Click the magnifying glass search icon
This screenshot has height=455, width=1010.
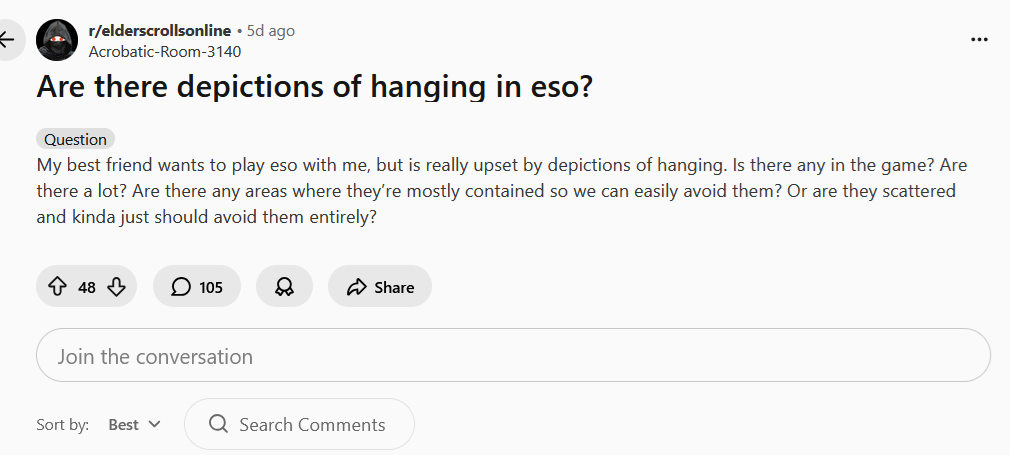pyautogui.click(x=218, y=424)
